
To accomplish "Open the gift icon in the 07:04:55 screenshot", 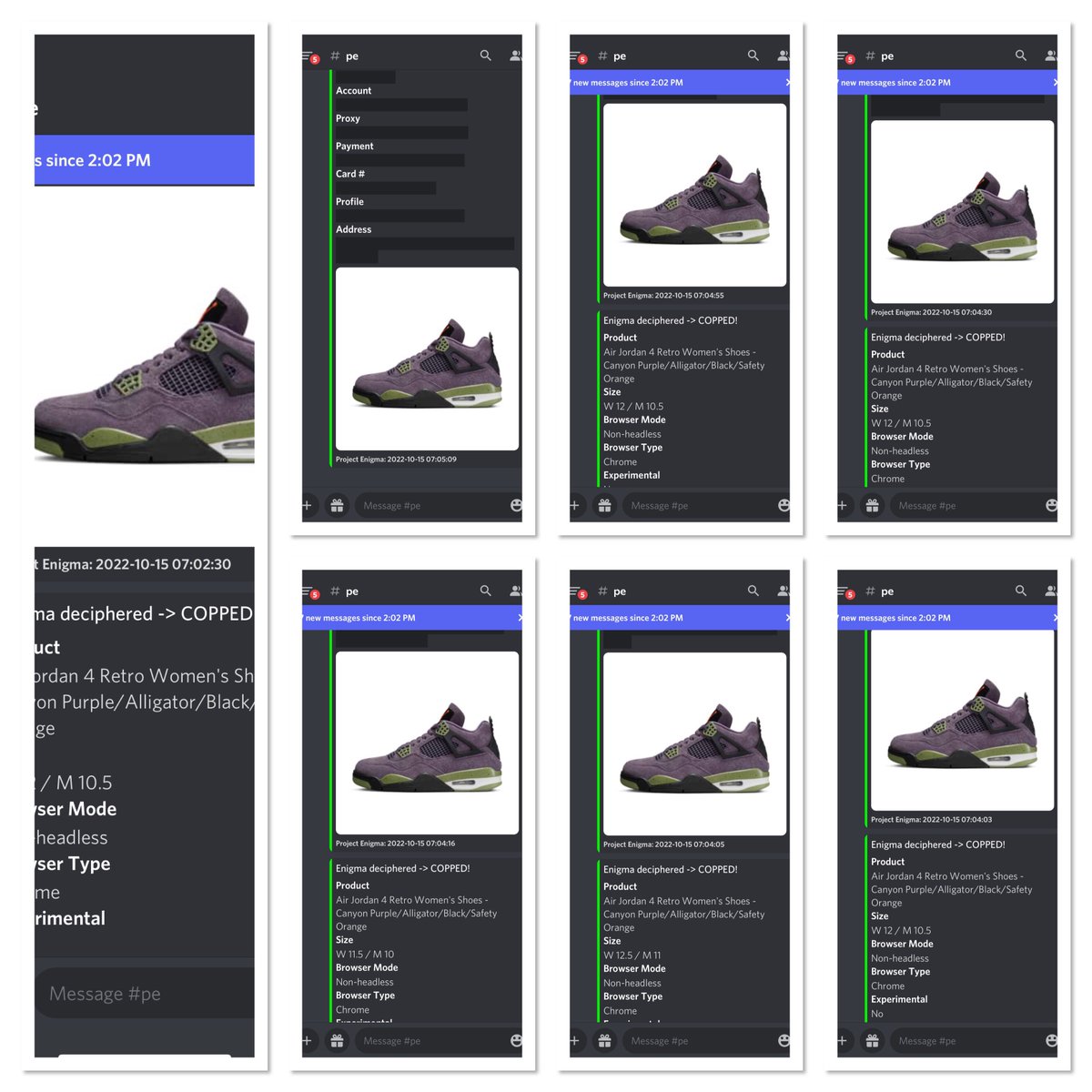I will pos(604,505).
